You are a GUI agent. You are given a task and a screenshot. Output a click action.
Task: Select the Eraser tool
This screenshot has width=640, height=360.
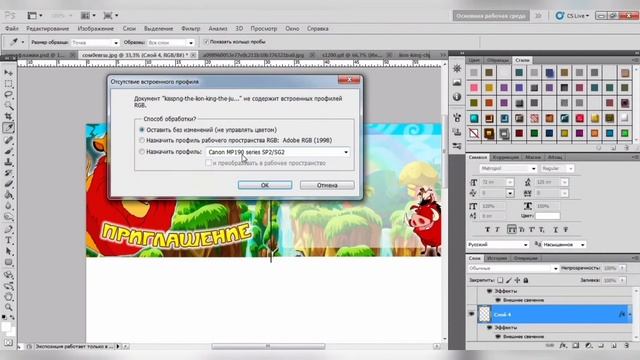[x=8, y=184]
